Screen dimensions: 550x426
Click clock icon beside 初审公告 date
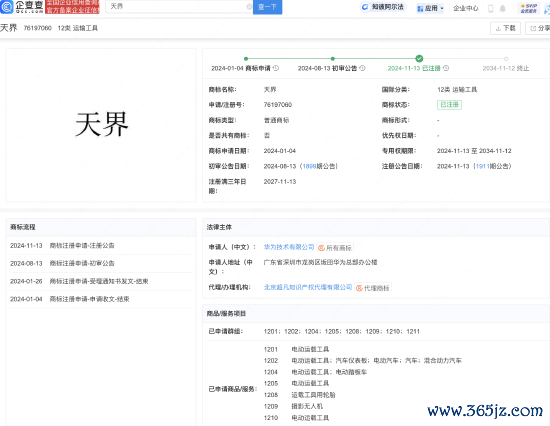tap(362, 68)
